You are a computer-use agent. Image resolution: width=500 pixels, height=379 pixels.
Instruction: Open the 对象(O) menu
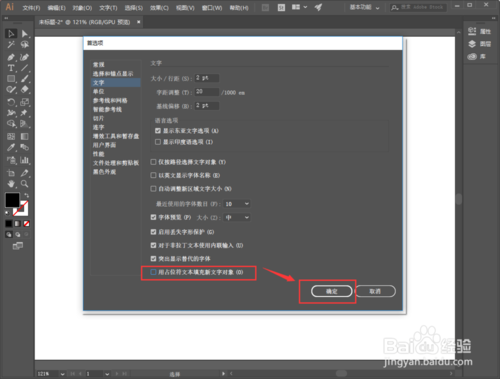(82, 8)
